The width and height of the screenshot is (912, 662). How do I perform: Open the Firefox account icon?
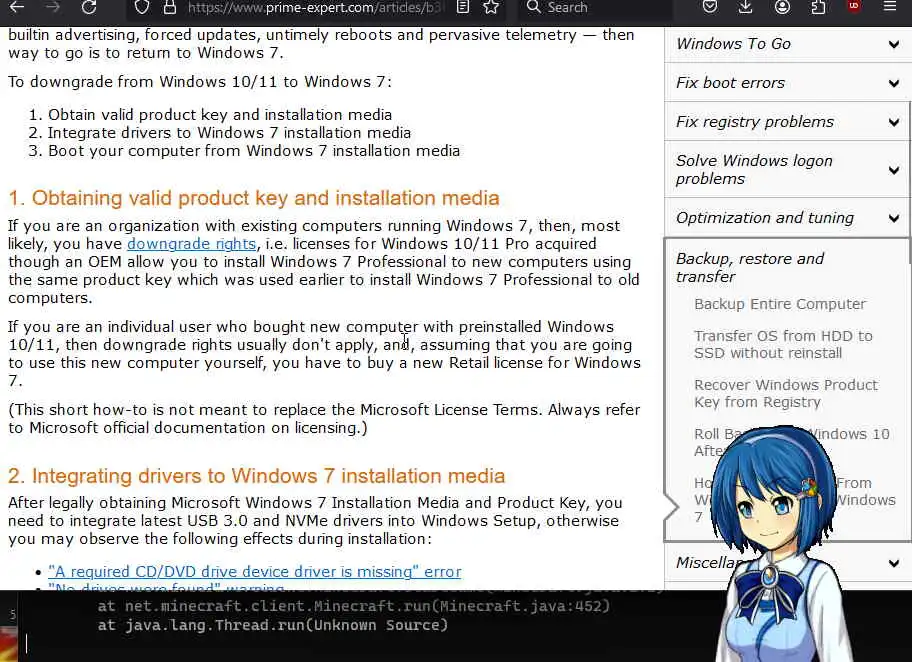(x=782, y=7)
